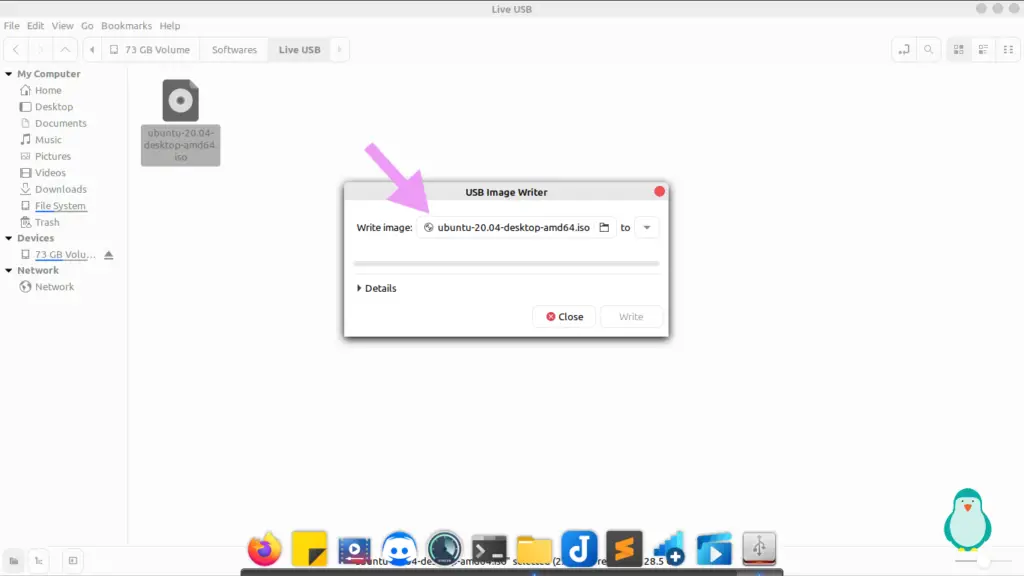Hide the sidebar using status bar button

click(x=72, y=561)
